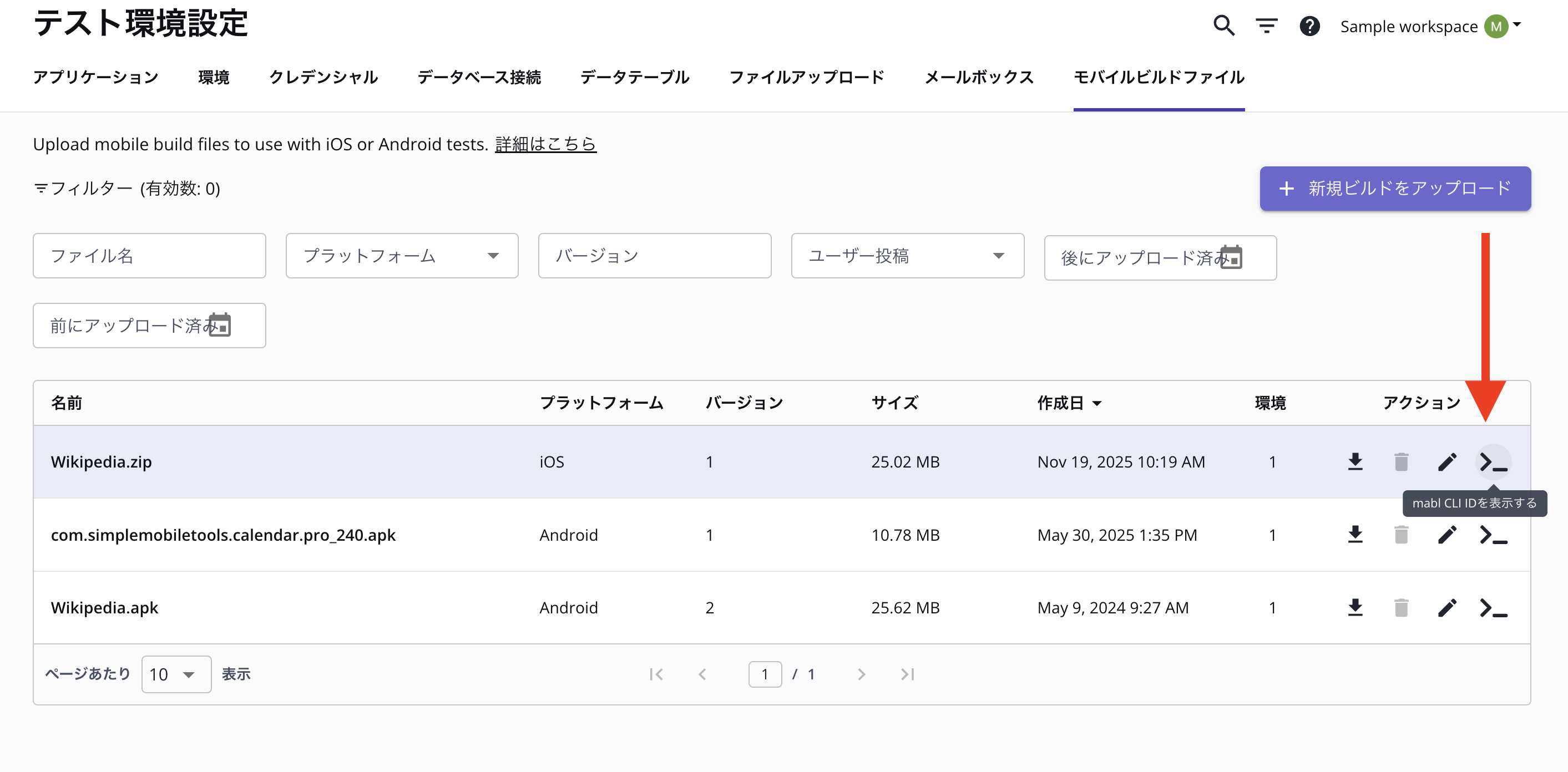Show mabl CLI ID for Wikipedia.zip
This screenshot has height=772, width=1568.
pos(1493,462)
